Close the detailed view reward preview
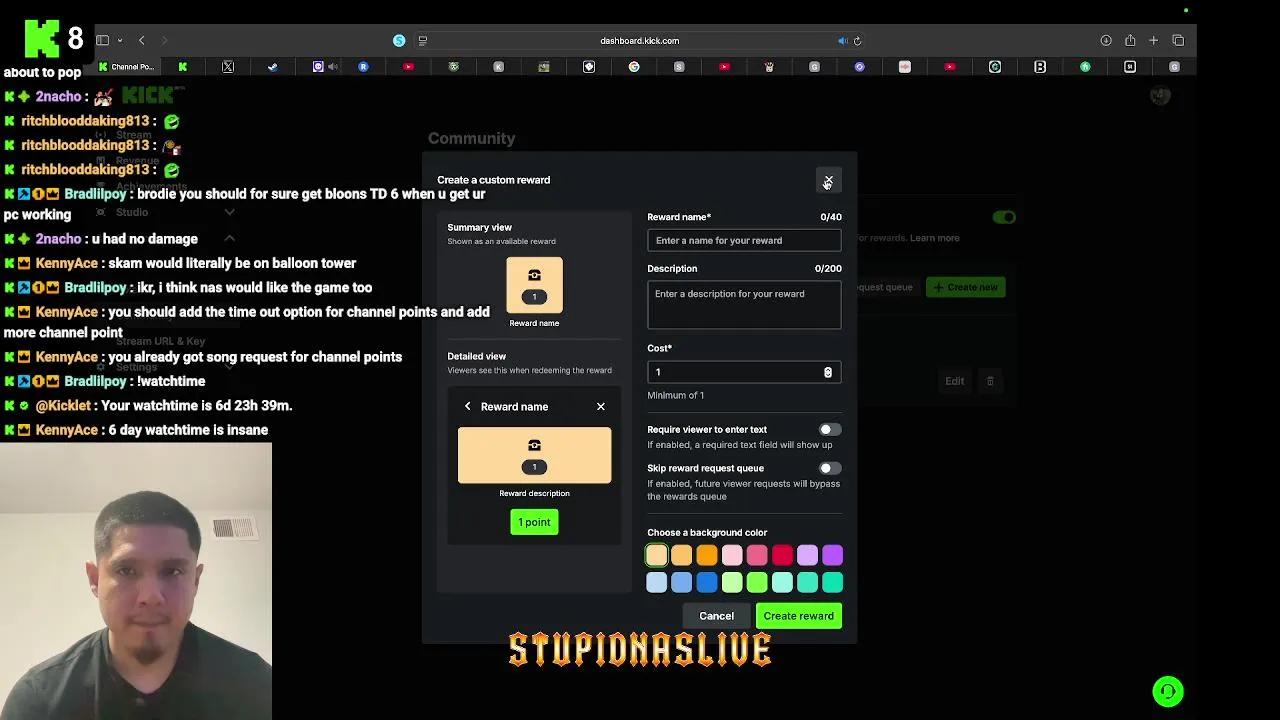 click(x=601, y=407)
